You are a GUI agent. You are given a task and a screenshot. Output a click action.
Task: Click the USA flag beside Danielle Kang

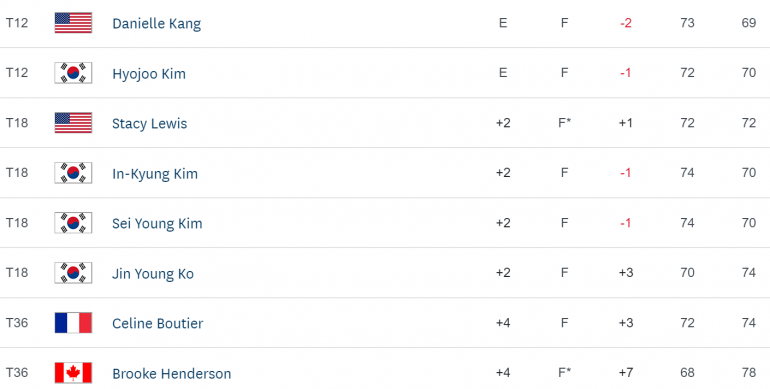[73, 23]
